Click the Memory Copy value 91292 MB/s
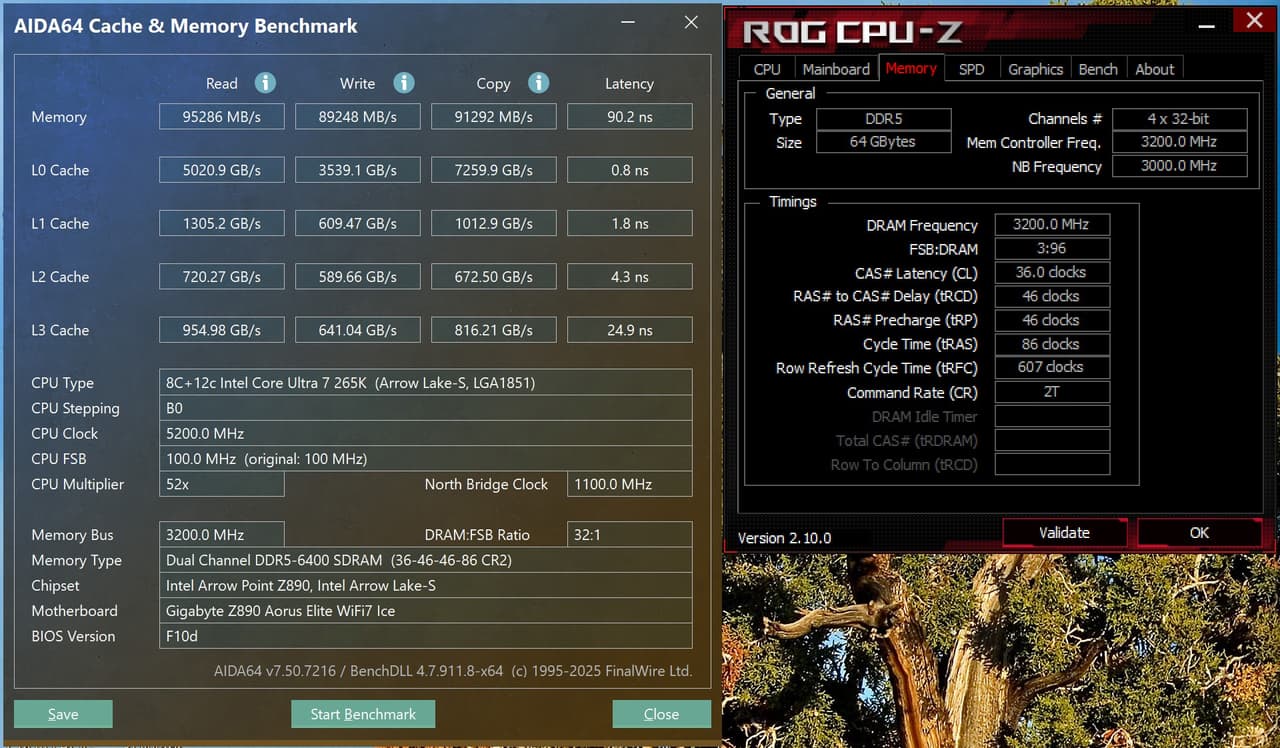This screenshot has height=748, width=1280. click(x=494, y=116)
